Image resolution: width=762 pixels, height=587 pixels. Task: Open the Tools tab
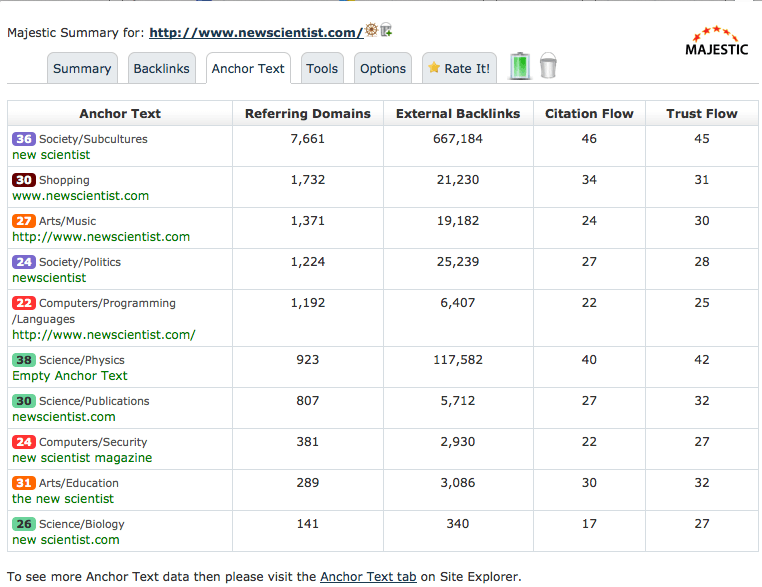(322, 69)
